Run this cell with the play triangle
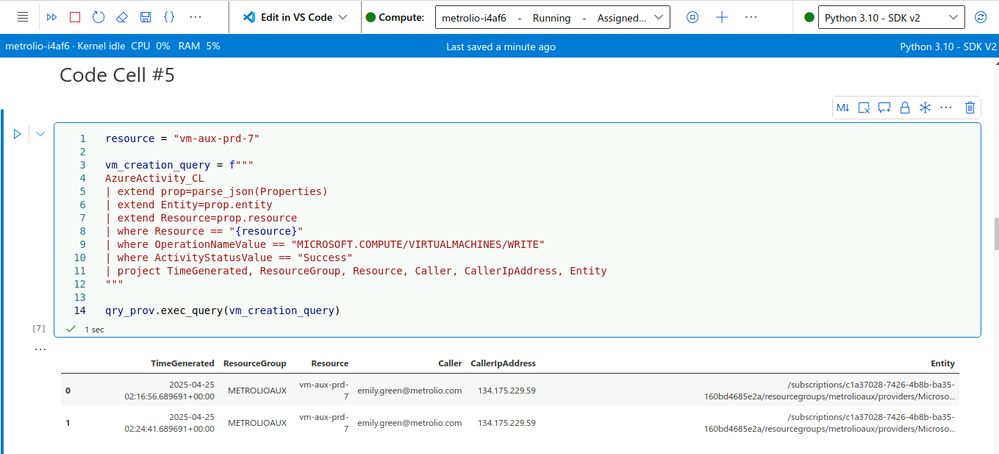This screenshot has width=999, height=454. coord(17,134)
